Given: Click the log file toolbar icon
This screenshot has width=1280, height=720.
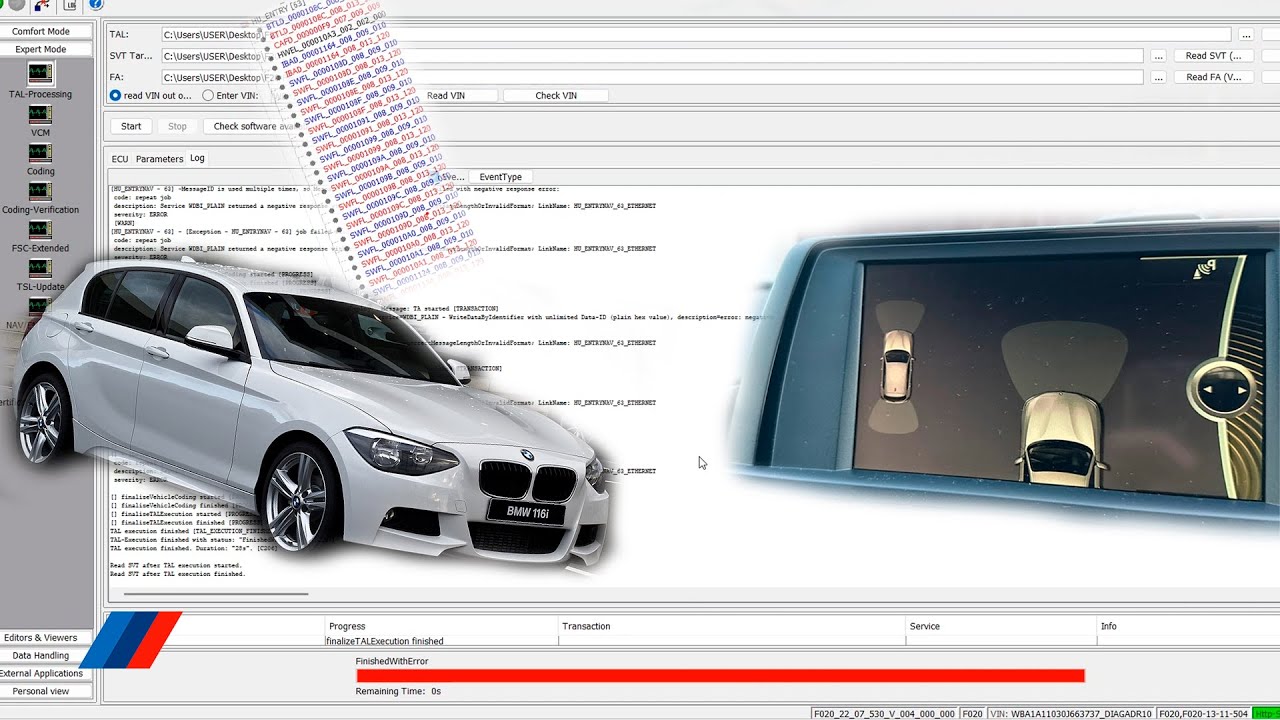Looking at the screenshot, I should pyautogui.click(x=69, y=5).
